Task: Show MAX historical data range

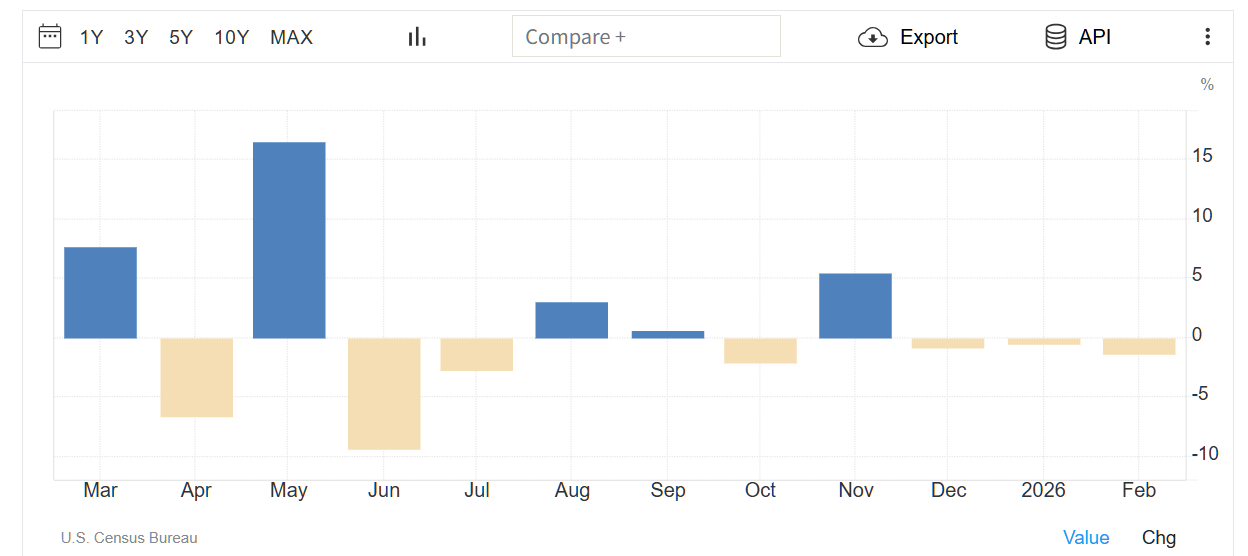Action: click(x=291, y=38)
